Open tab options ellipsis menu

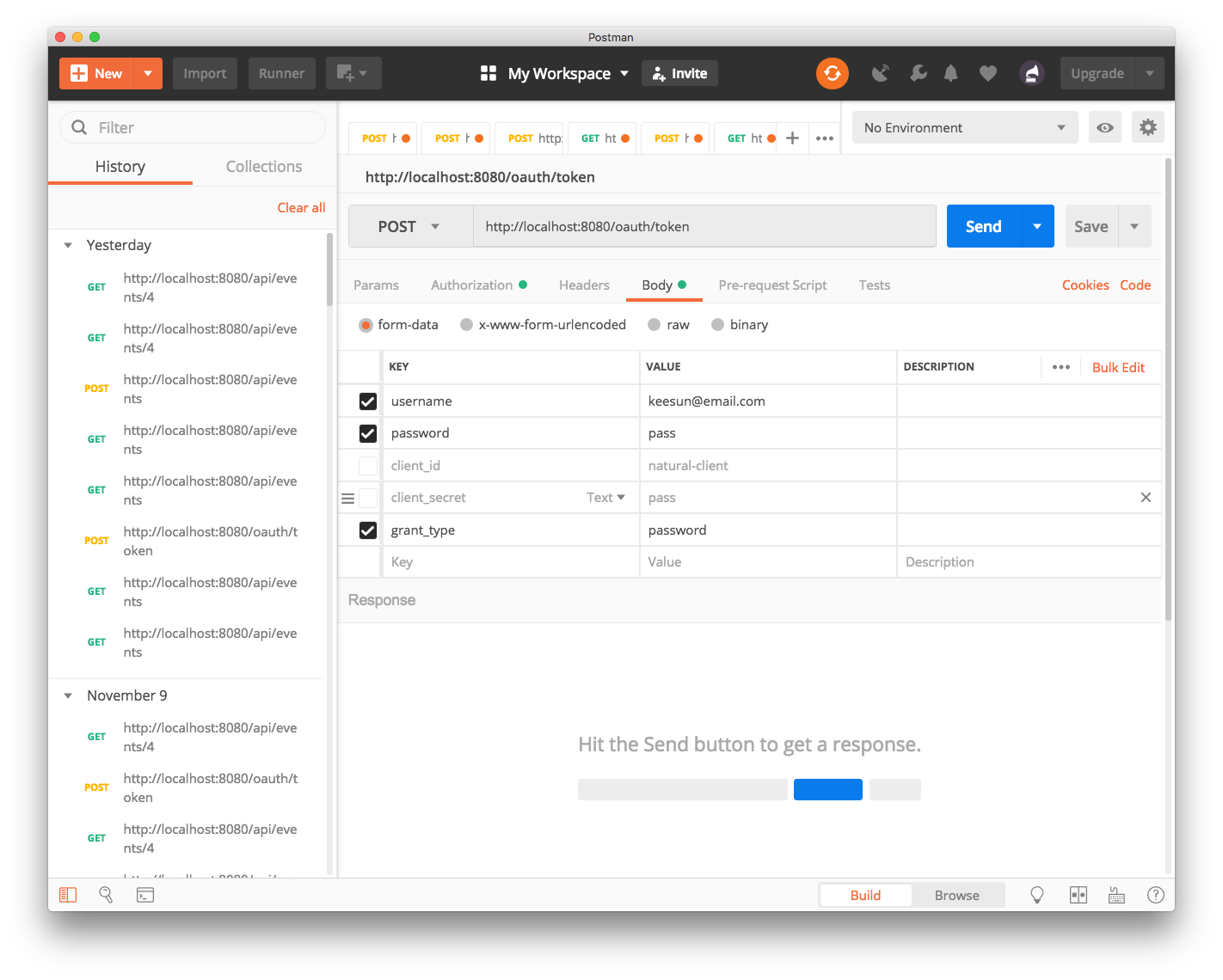coord(825,138)
